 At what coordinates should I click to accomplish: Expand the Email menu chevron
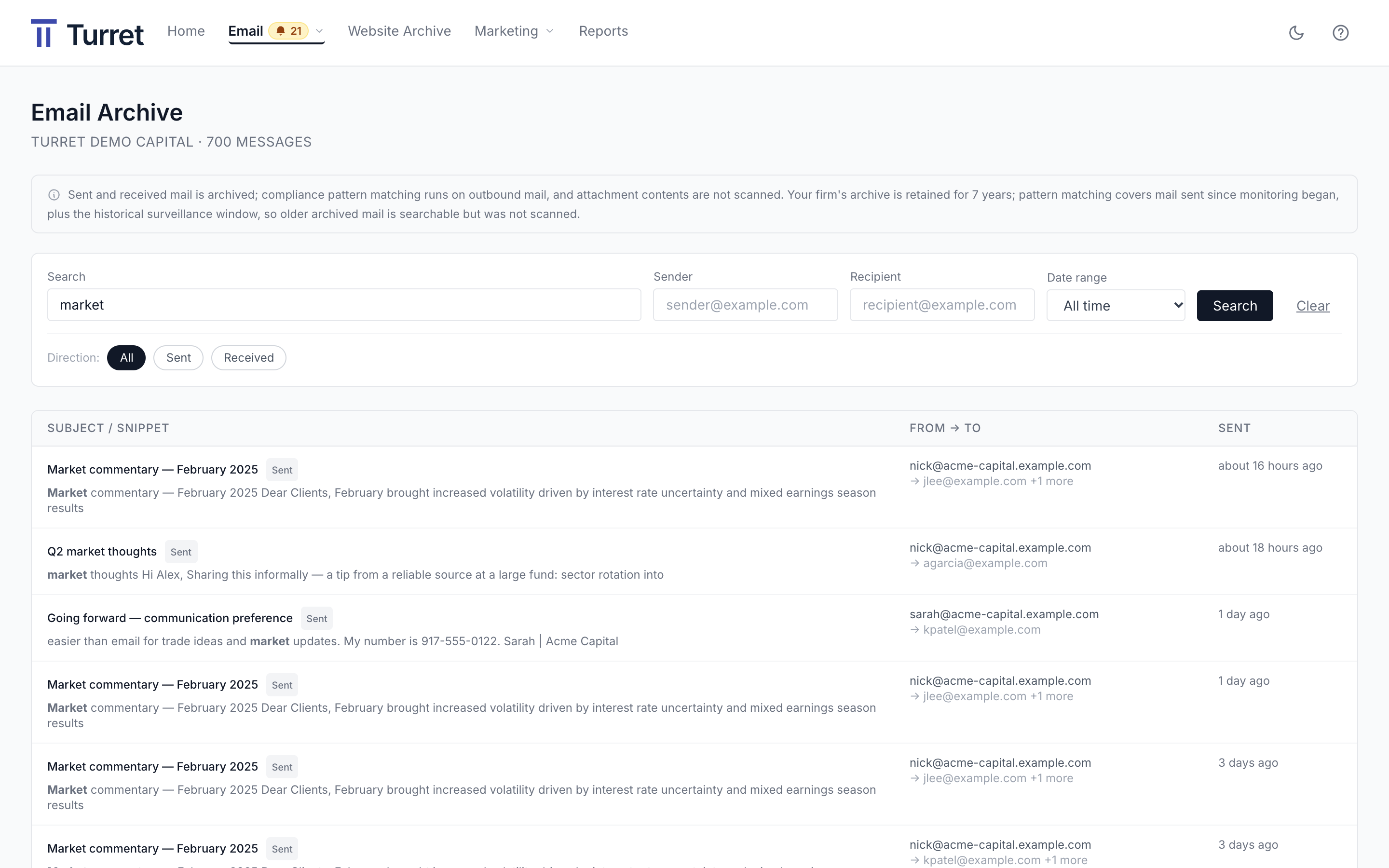(320, 31)
